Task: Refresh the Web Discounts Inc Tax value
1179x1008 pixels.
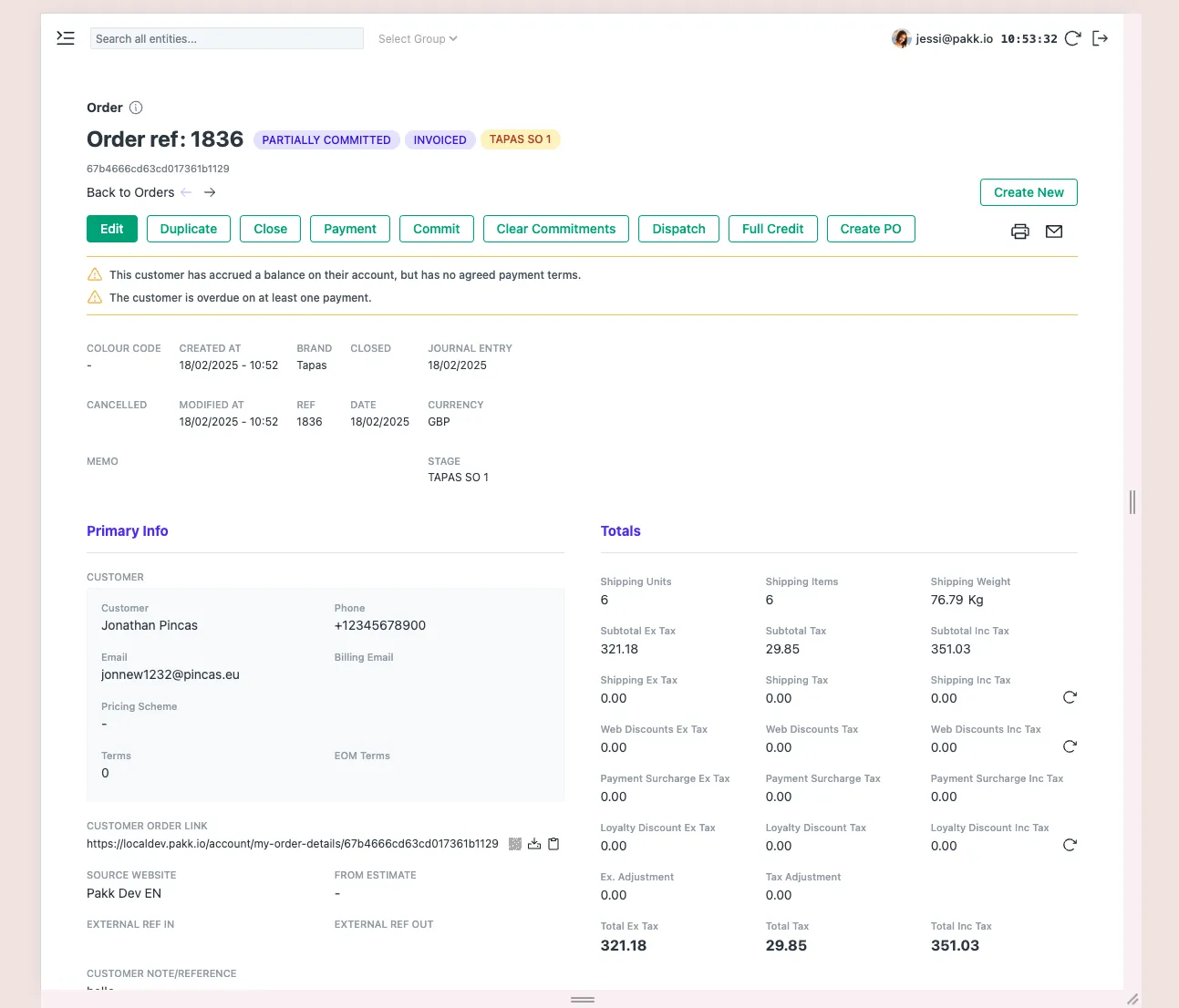Action: (x=1070, y=746)
